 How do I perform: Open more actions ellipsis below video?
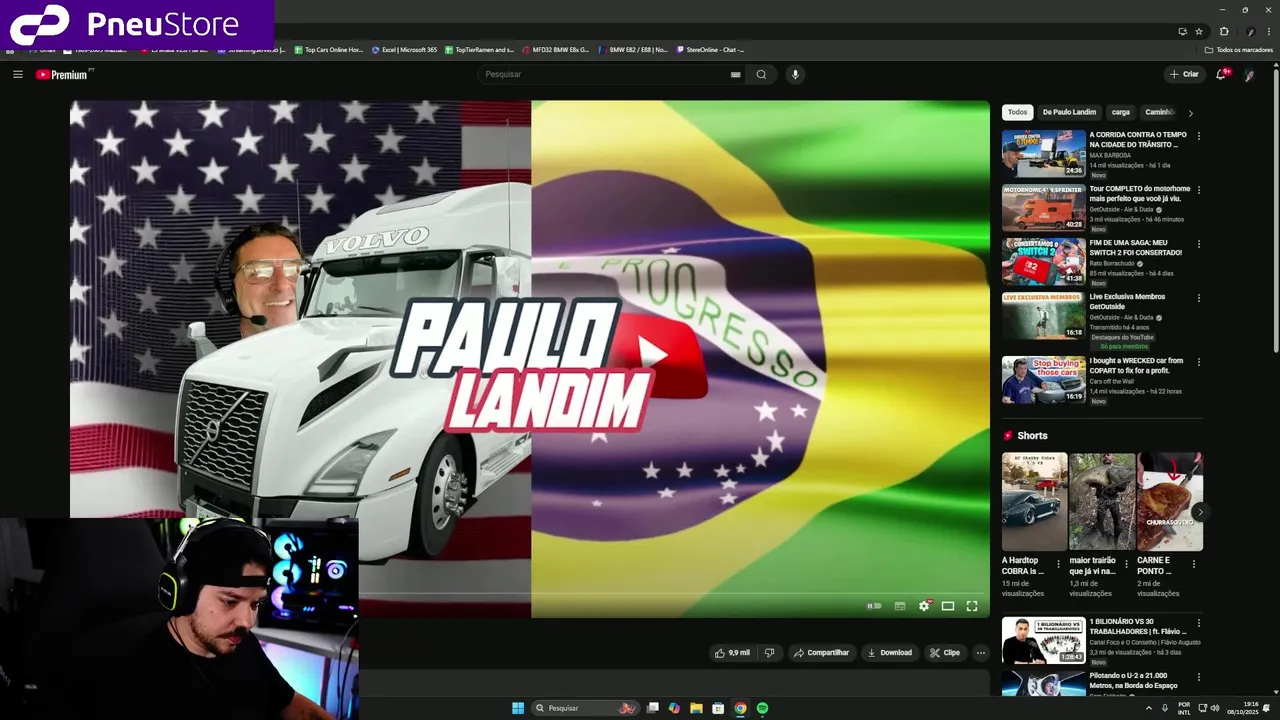(981, 653)
